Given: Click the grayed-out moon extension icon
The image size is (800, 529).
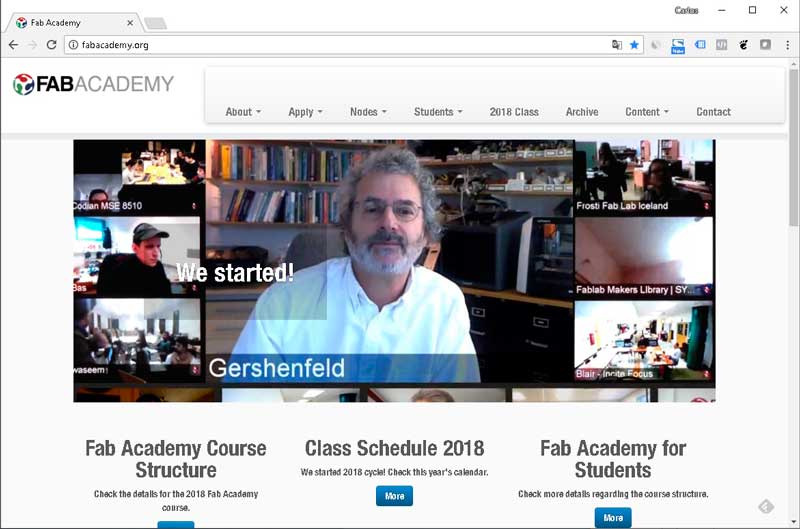Looking at the screenshot, I should 656,45.
